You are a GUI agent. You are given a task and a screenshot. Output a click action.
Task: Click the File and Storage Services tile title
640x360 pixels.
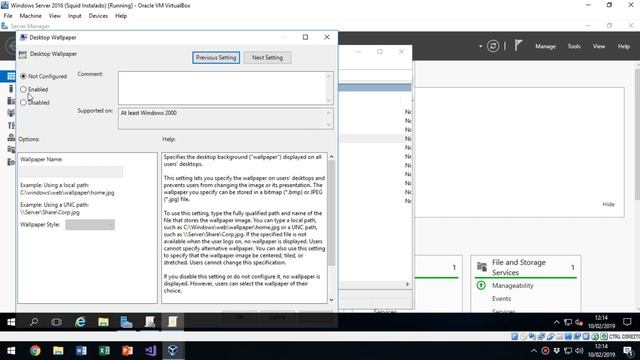pos(519,267)
